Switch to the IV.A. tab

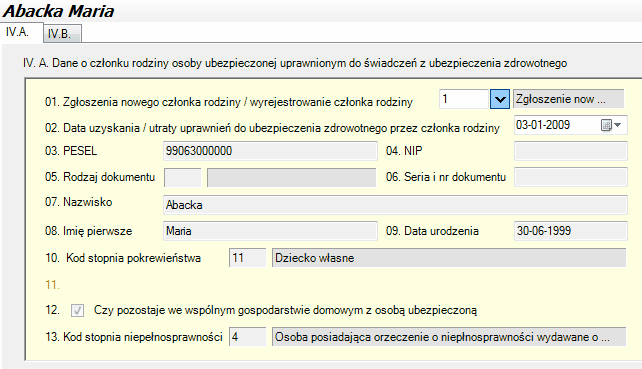(22, 32)
